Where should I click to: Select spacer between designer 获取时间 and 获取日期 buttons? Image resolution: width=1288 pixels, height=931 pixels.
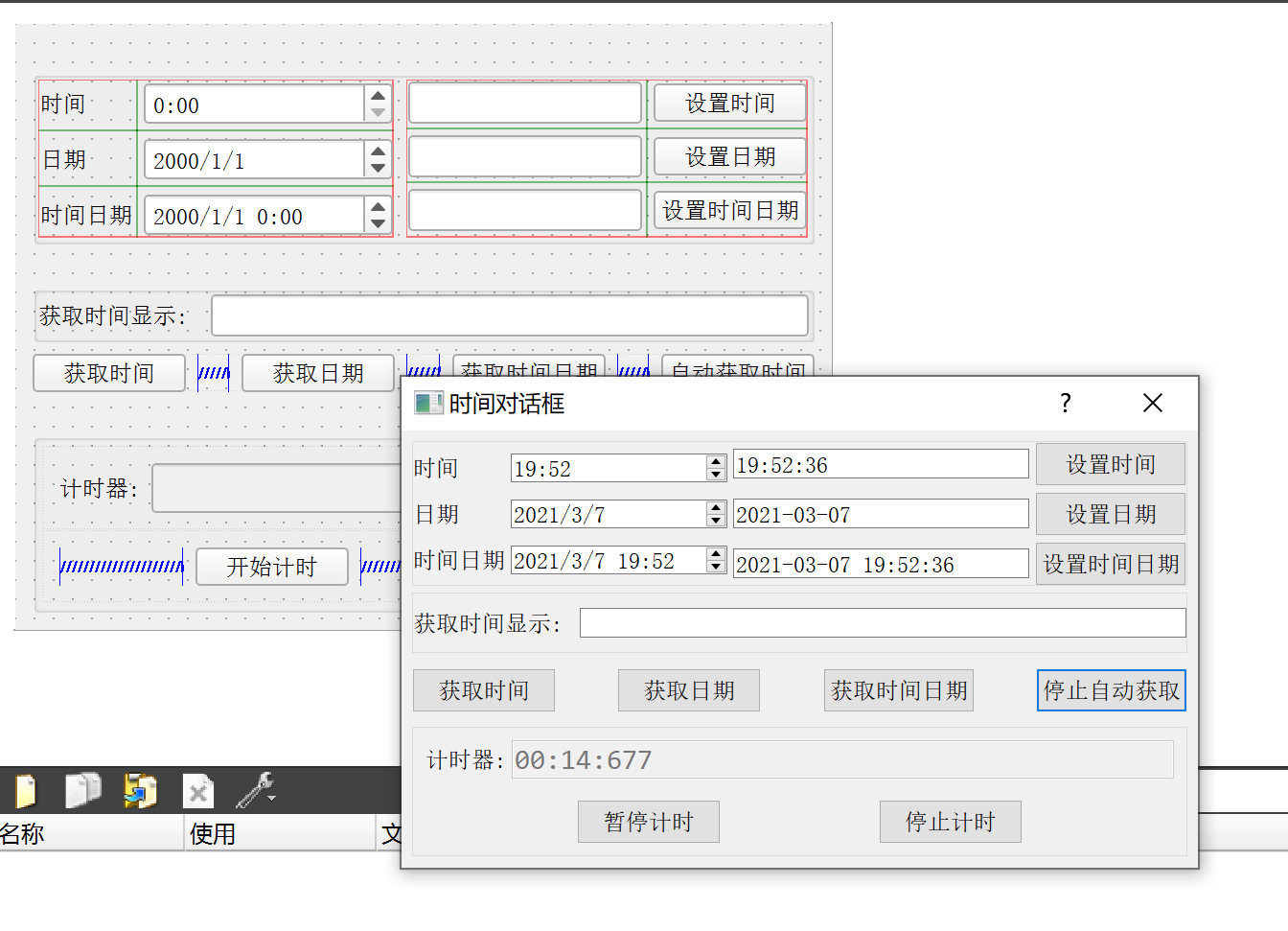(214, 373)
